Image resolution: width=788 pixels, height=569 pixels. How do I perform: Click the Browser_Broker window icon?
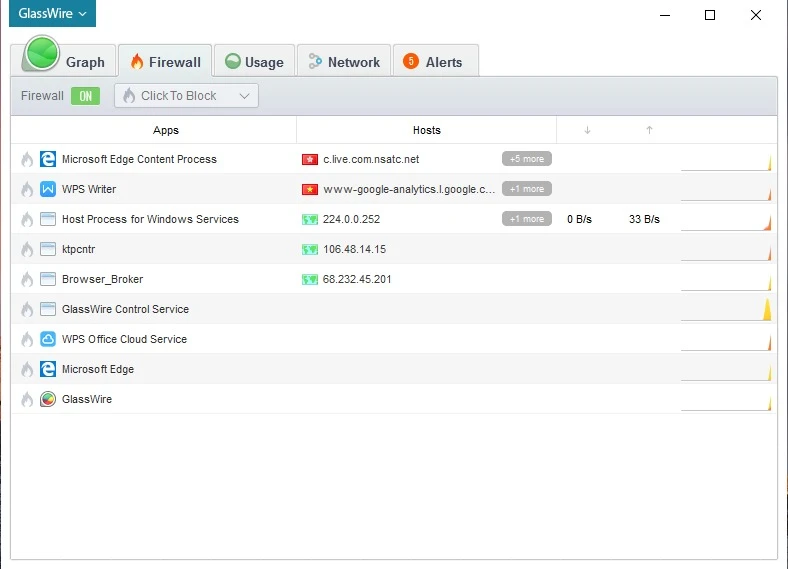point(47,279)
